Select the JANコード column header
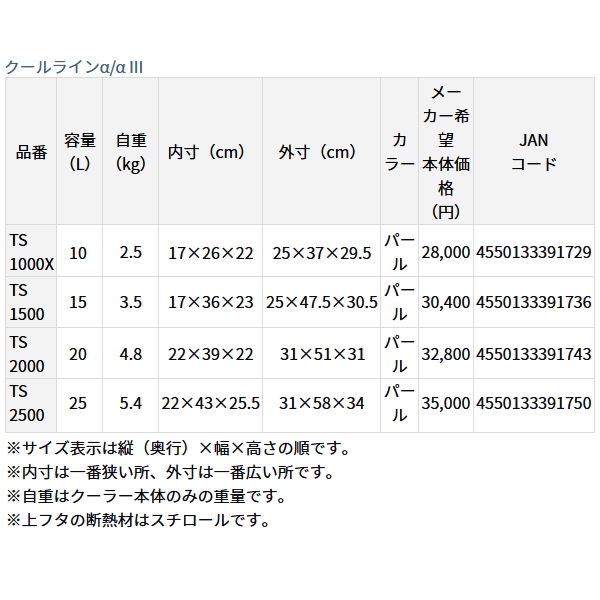This screenshot has width=600, height=600. pos(534,152)
